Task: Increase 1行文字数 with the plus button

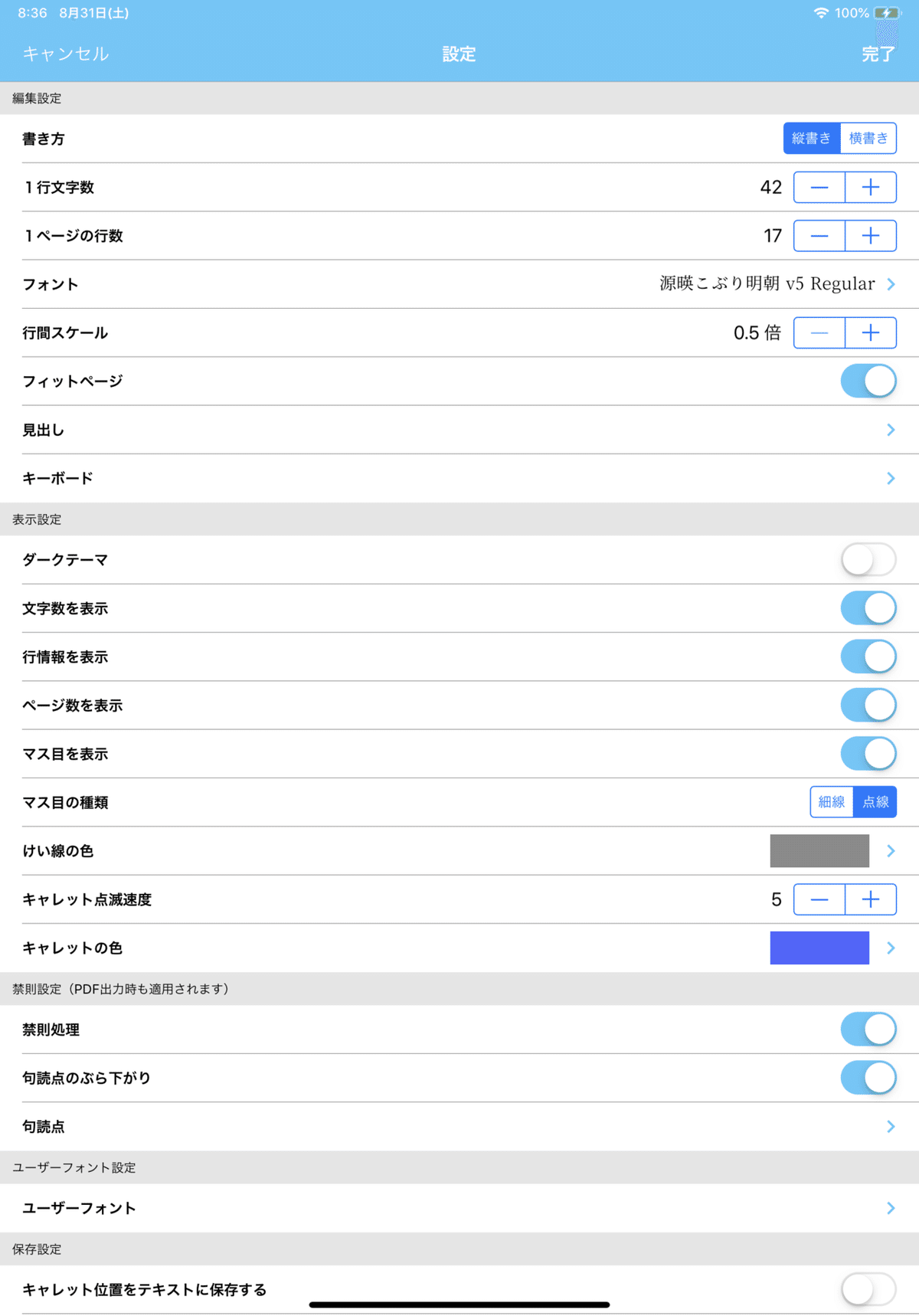Action: point(871,188)
